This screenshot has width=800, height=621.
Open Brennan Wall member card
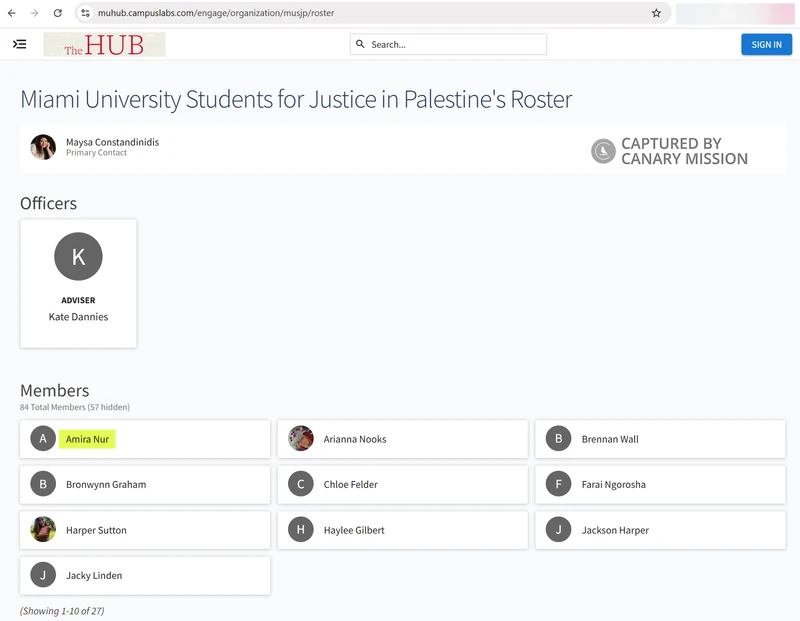click(660, 439)
